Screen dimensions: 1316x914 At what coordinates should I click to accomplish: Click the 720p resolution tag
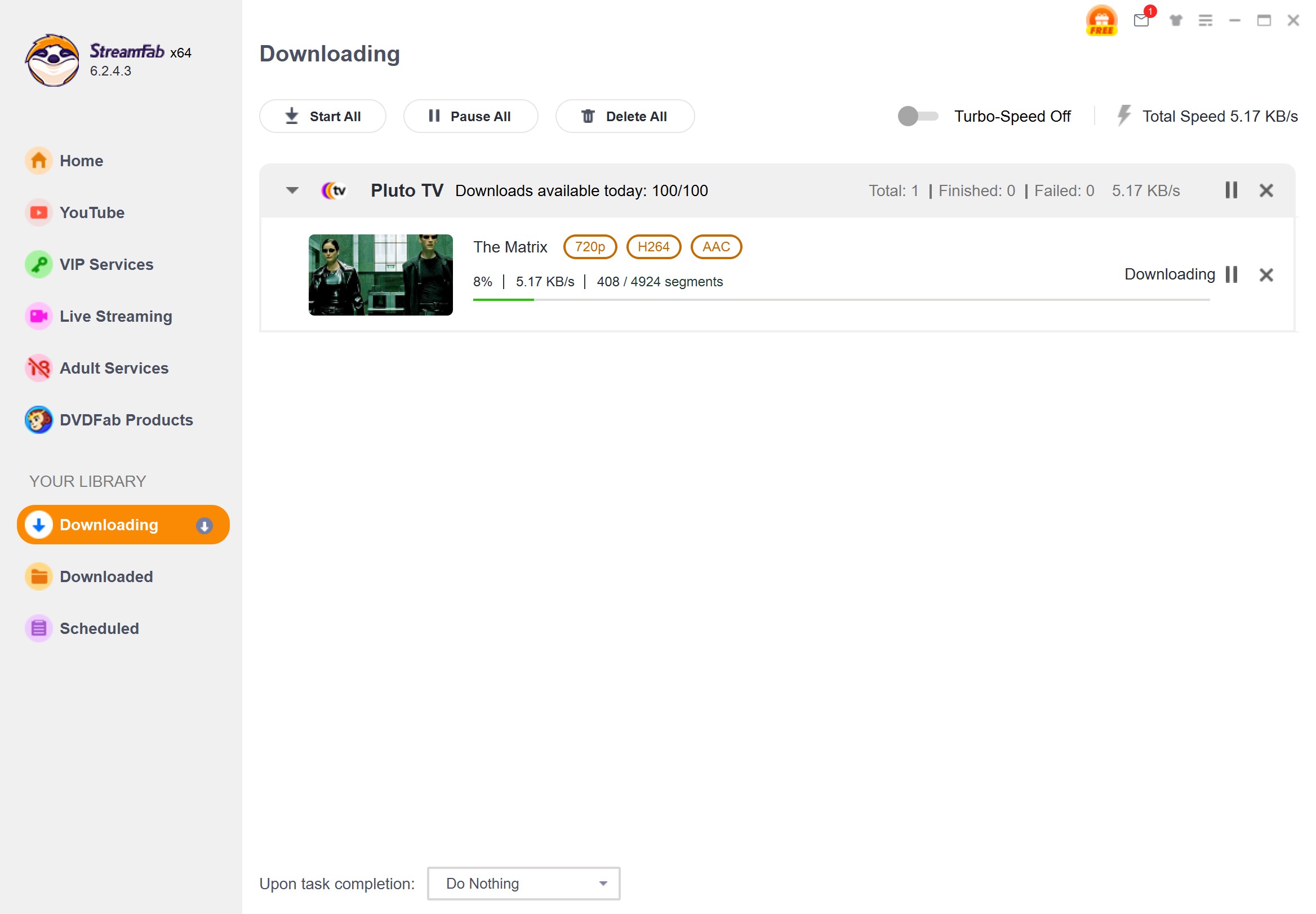(590, 247)
